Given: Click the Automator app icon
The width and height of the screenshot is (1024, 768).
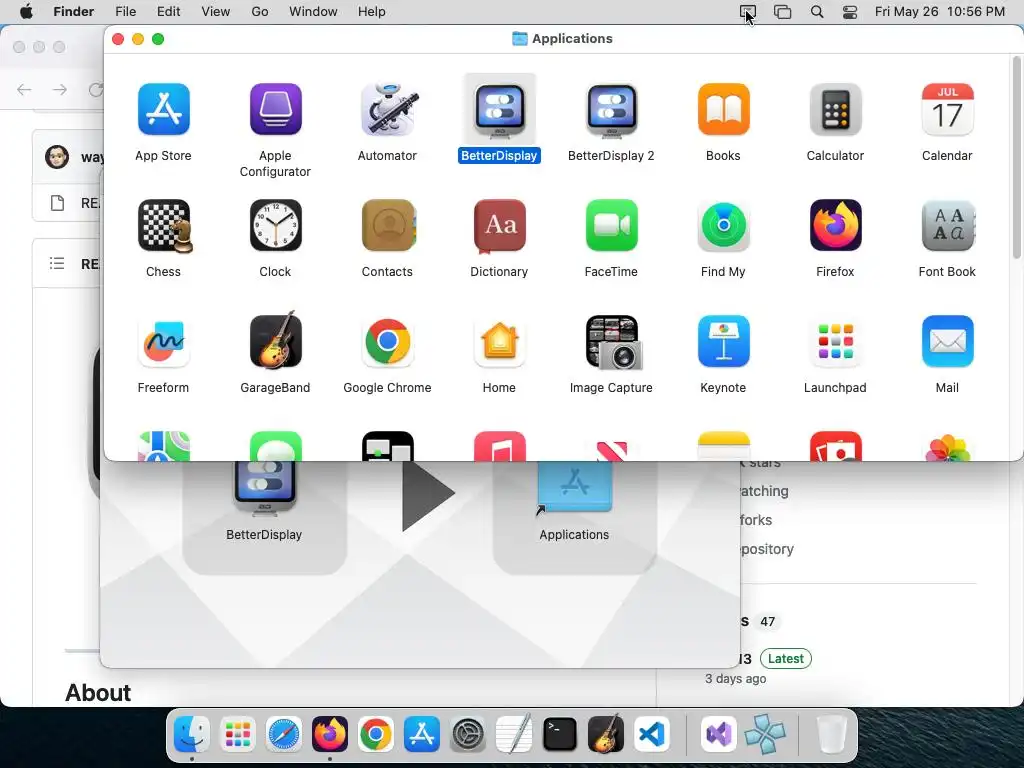Looking at the screenshot, I should tap(387, 109).
